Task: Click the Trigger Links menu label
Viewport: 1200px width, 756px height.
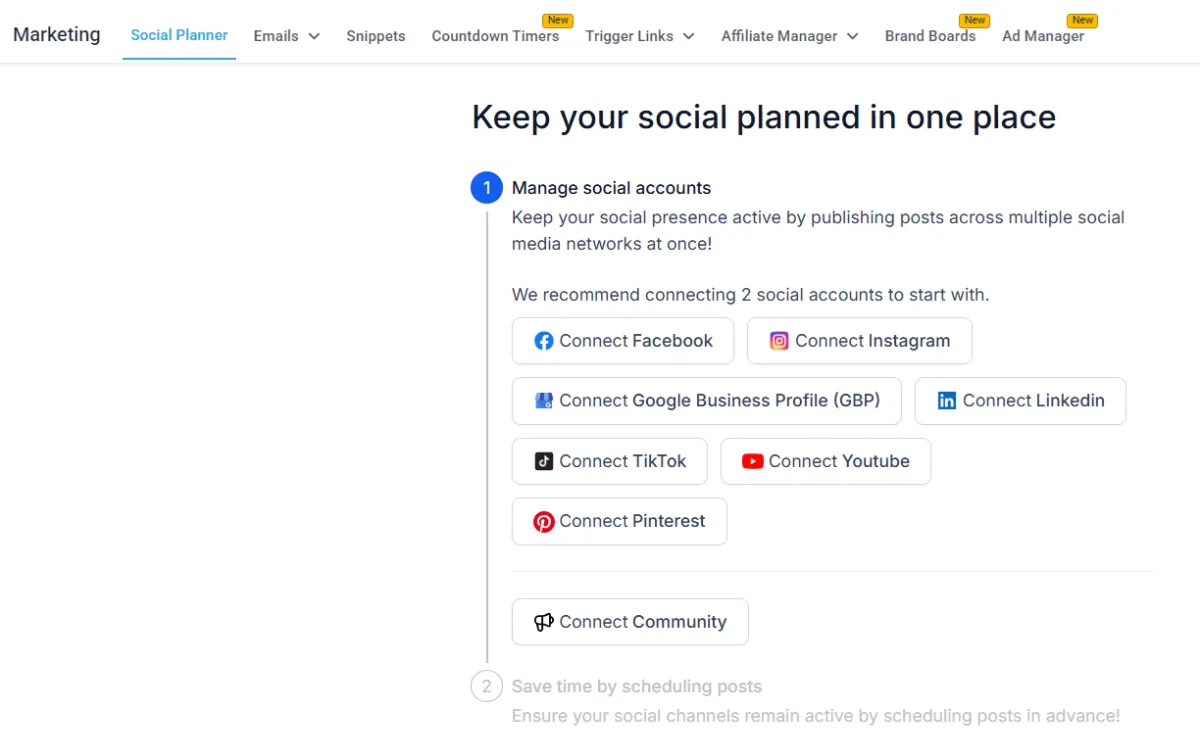Action: click(629, 36)
